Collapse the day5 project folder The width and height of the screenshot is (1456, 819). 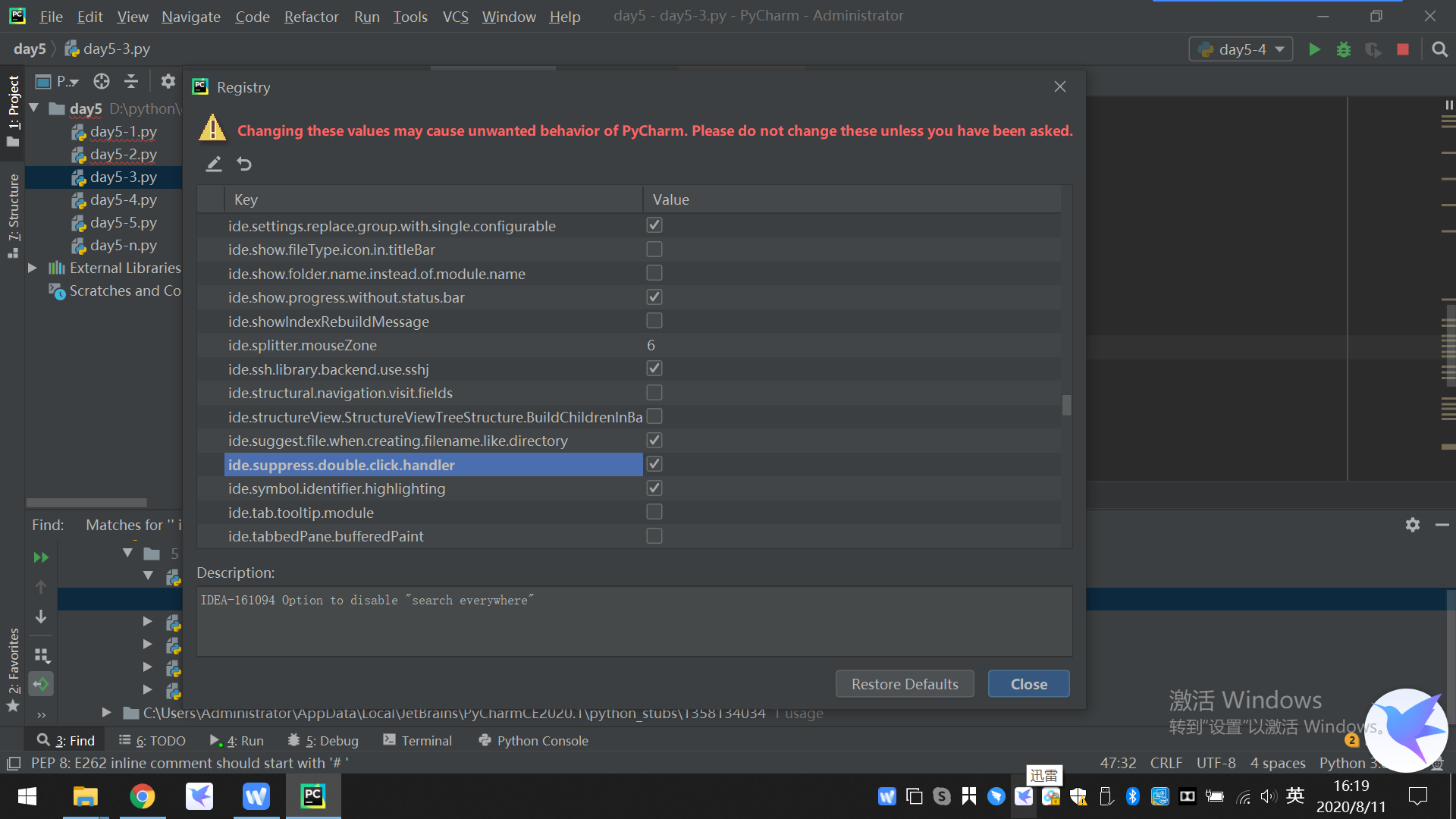click(x=34, y=108)
